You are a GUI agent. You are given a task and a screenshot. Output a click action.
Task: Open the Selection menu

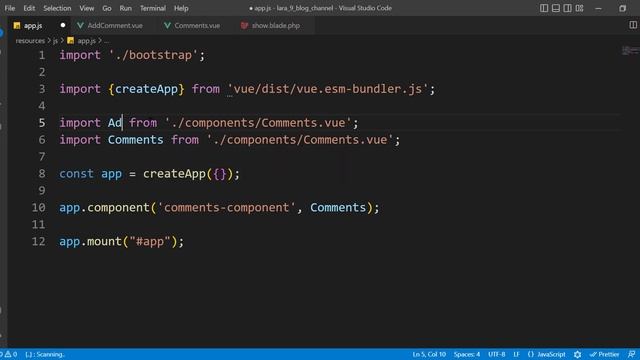tap(57, 8)
